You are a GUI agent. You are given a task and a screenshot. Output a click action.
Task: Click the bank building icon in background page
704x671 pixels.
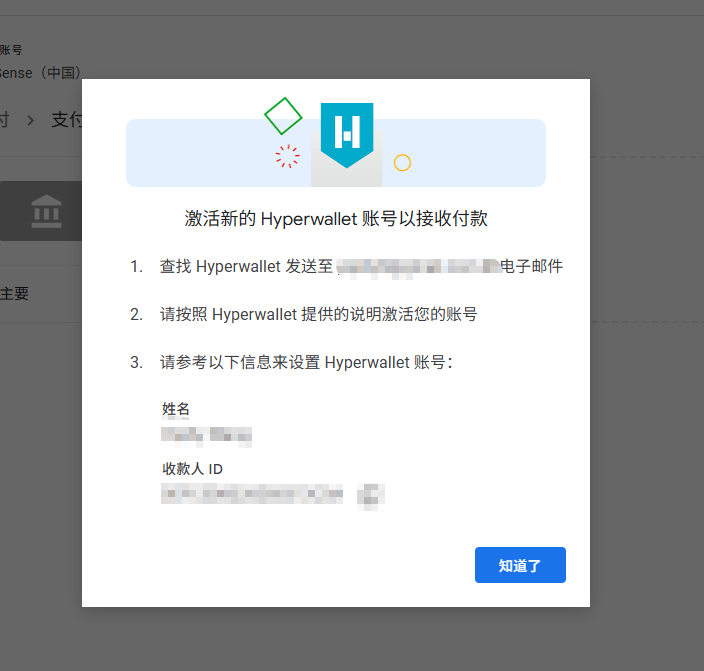(x=46, y=211)
